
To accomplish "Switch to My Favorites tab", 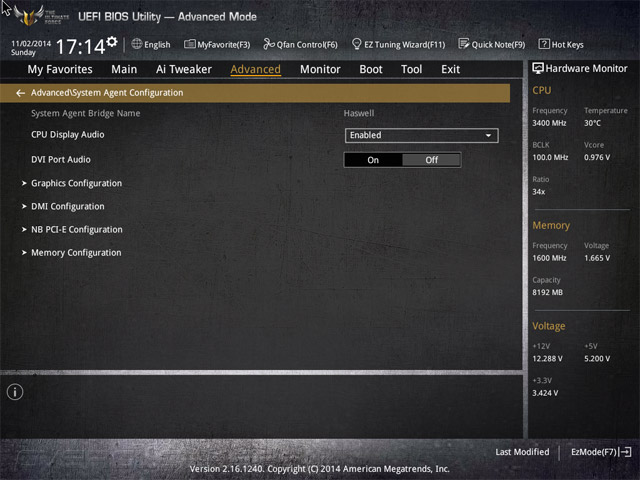I will (60, 69).
